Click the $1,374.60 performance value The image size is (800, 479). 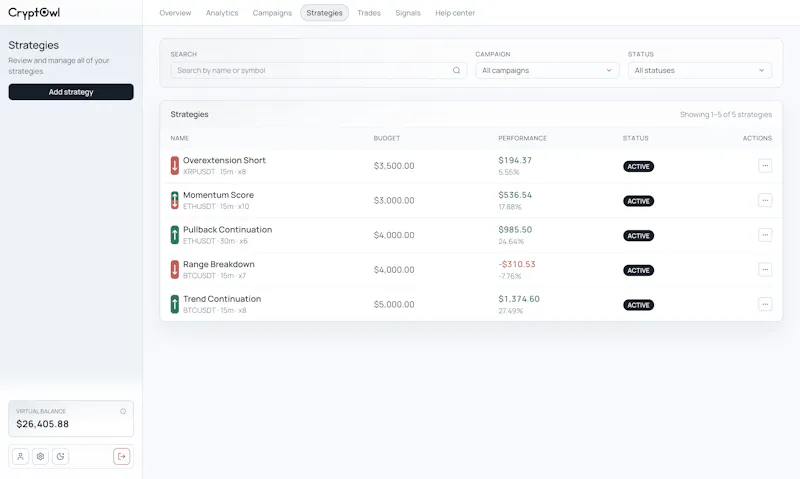point(519,299)
